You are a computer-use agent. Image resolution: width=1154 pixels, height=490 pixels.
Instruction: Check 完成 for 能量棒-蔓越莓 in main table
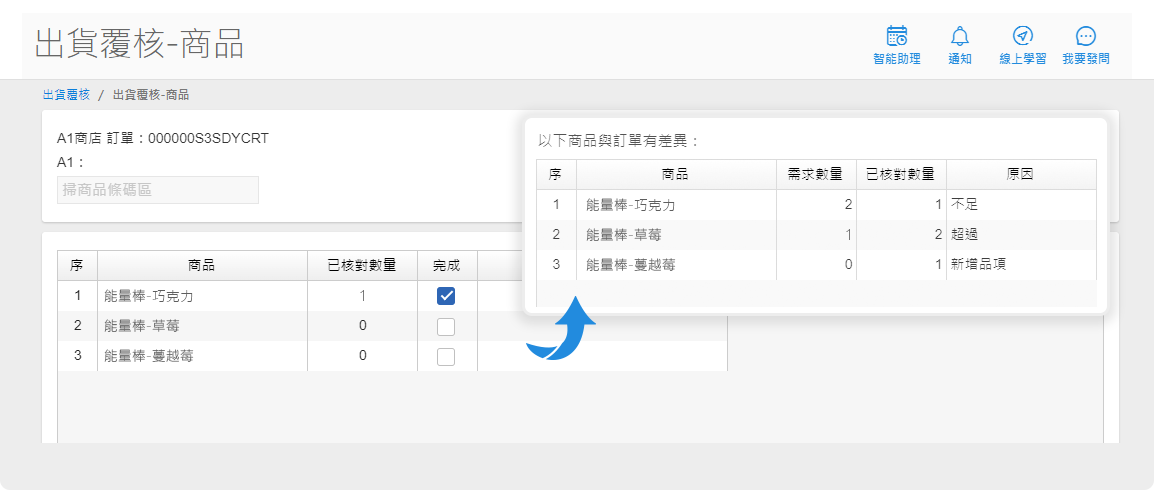446,356
